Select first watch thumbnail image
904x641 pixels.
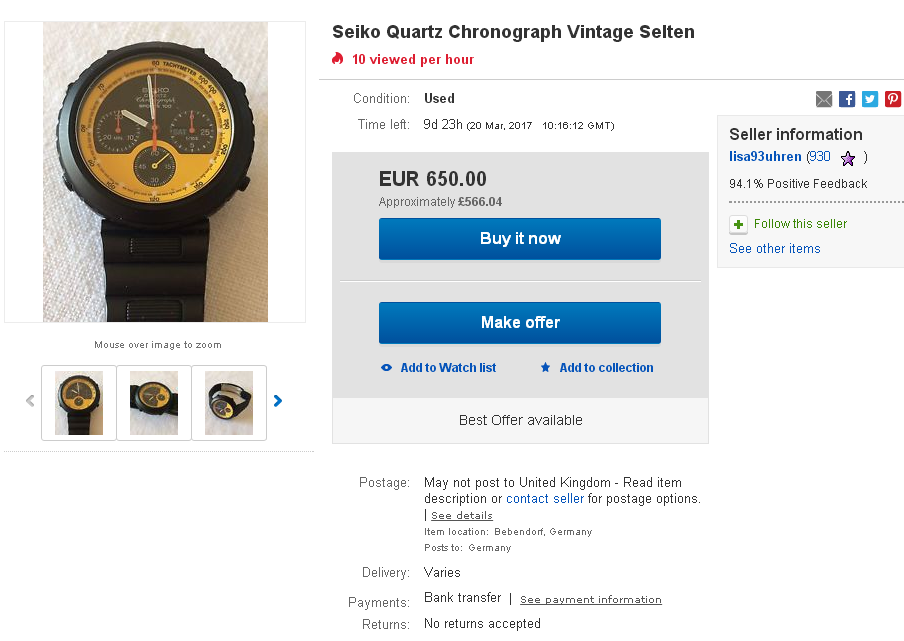(79, 403)
